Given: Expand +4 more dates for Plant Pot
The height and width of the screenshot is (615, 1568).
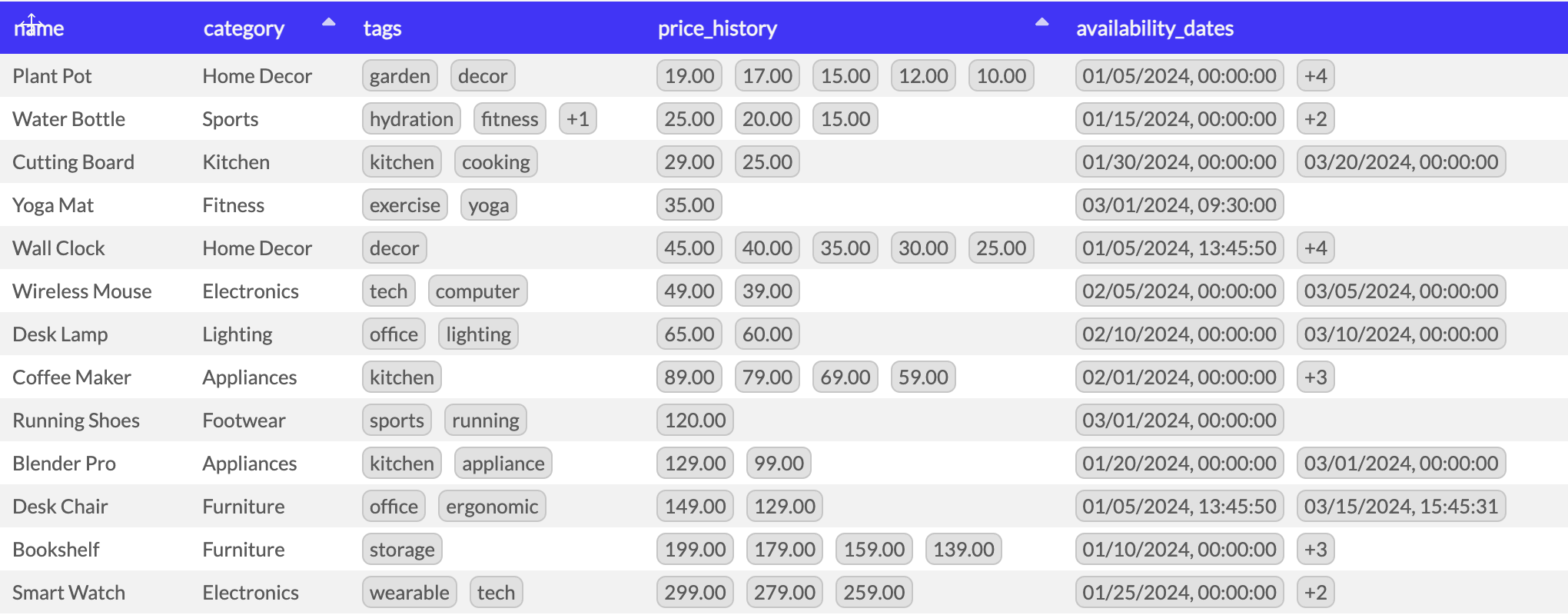Looking at the screenshot, I should pos(1315,76).
